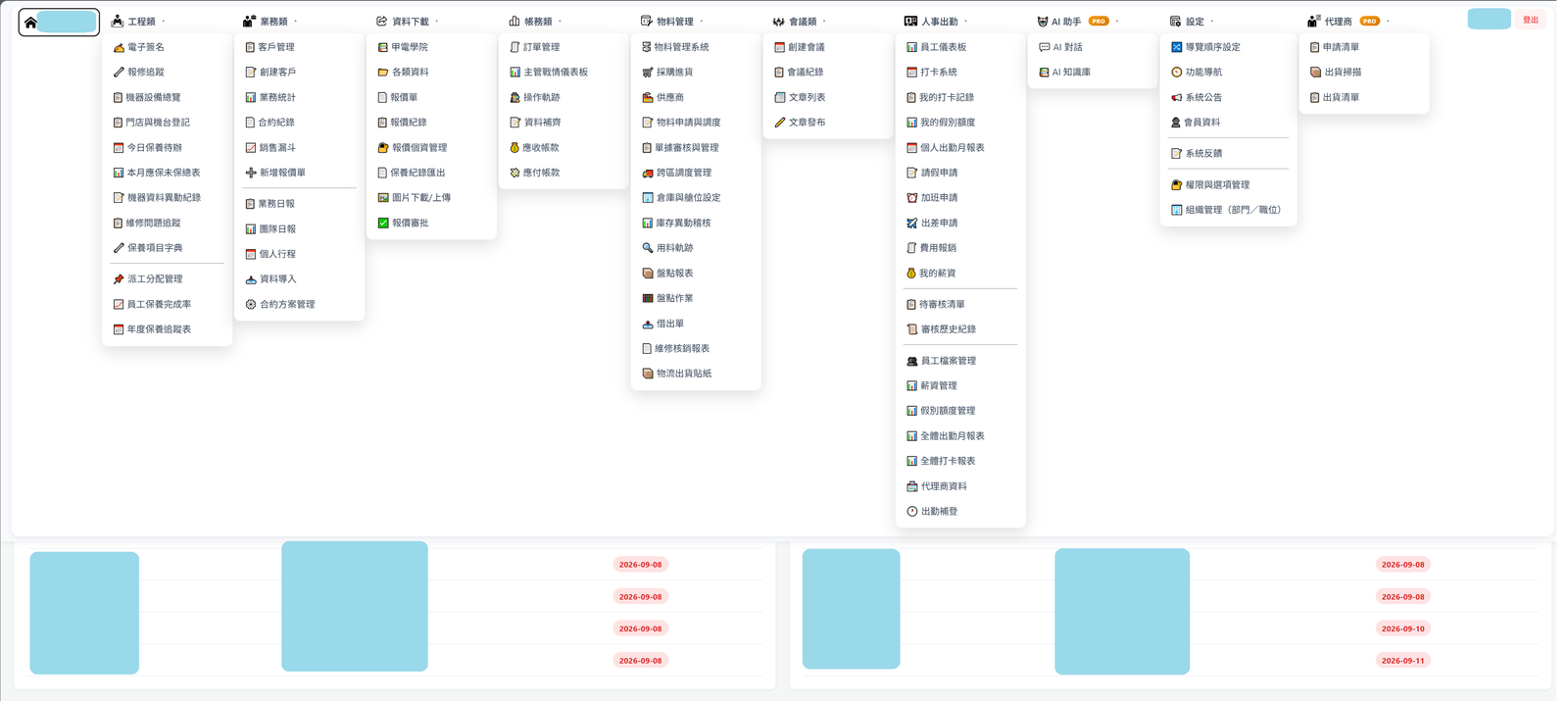
Task: Expand the 資料下載 dropdown menu
Action: click(x=408, y=22)
